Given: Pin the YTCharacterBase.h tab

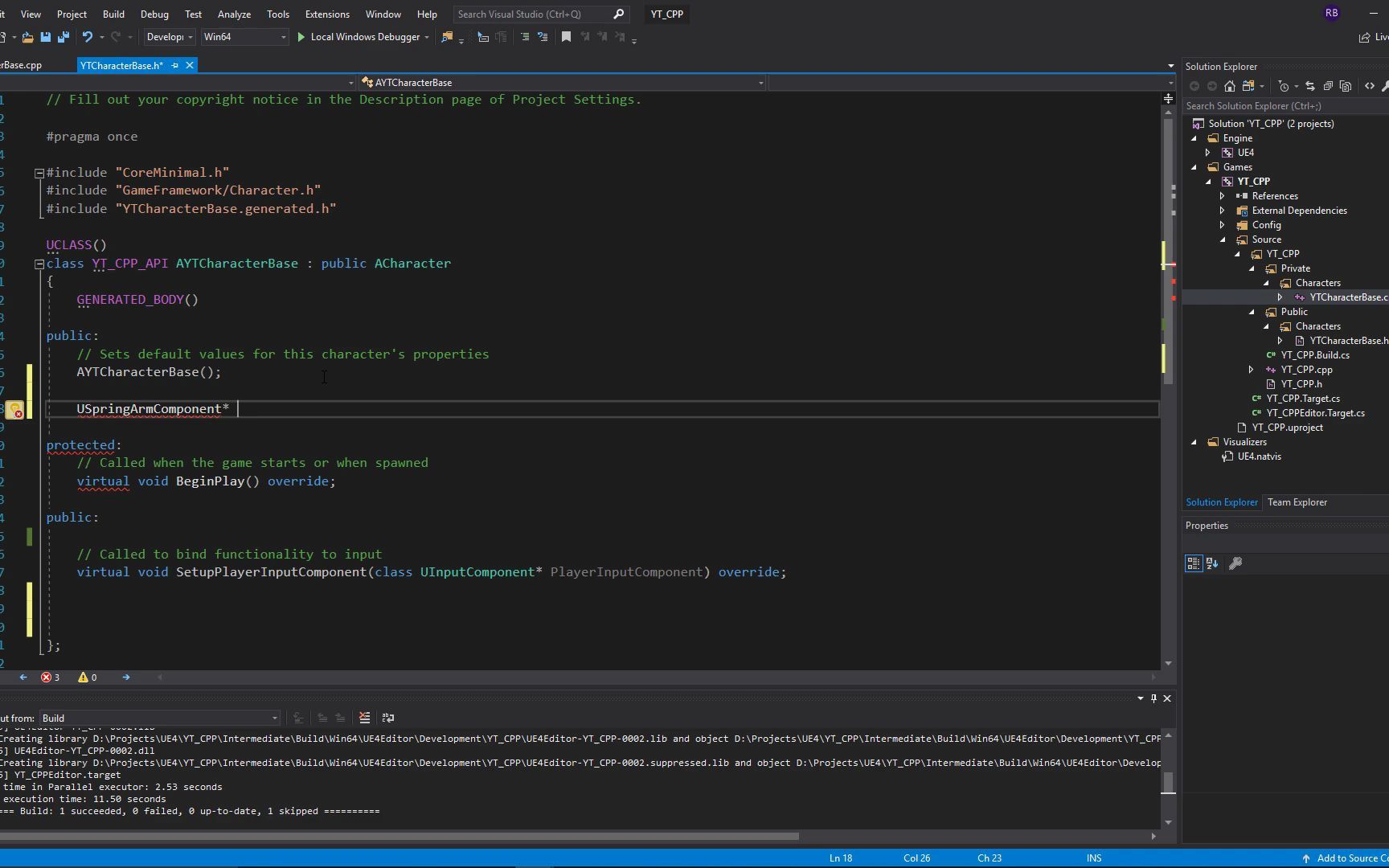Looking at the screenshot, I should click(174, 66).
